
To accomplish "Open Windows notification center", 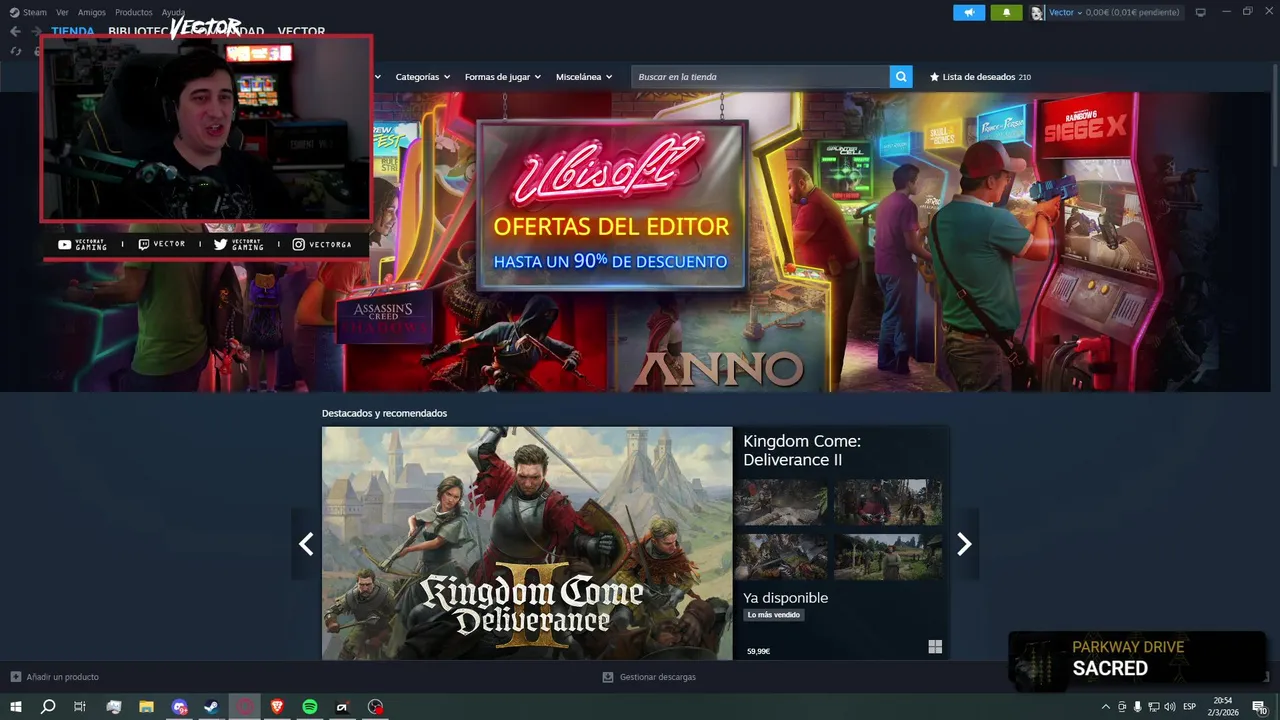I will (x=1261, y=707).
